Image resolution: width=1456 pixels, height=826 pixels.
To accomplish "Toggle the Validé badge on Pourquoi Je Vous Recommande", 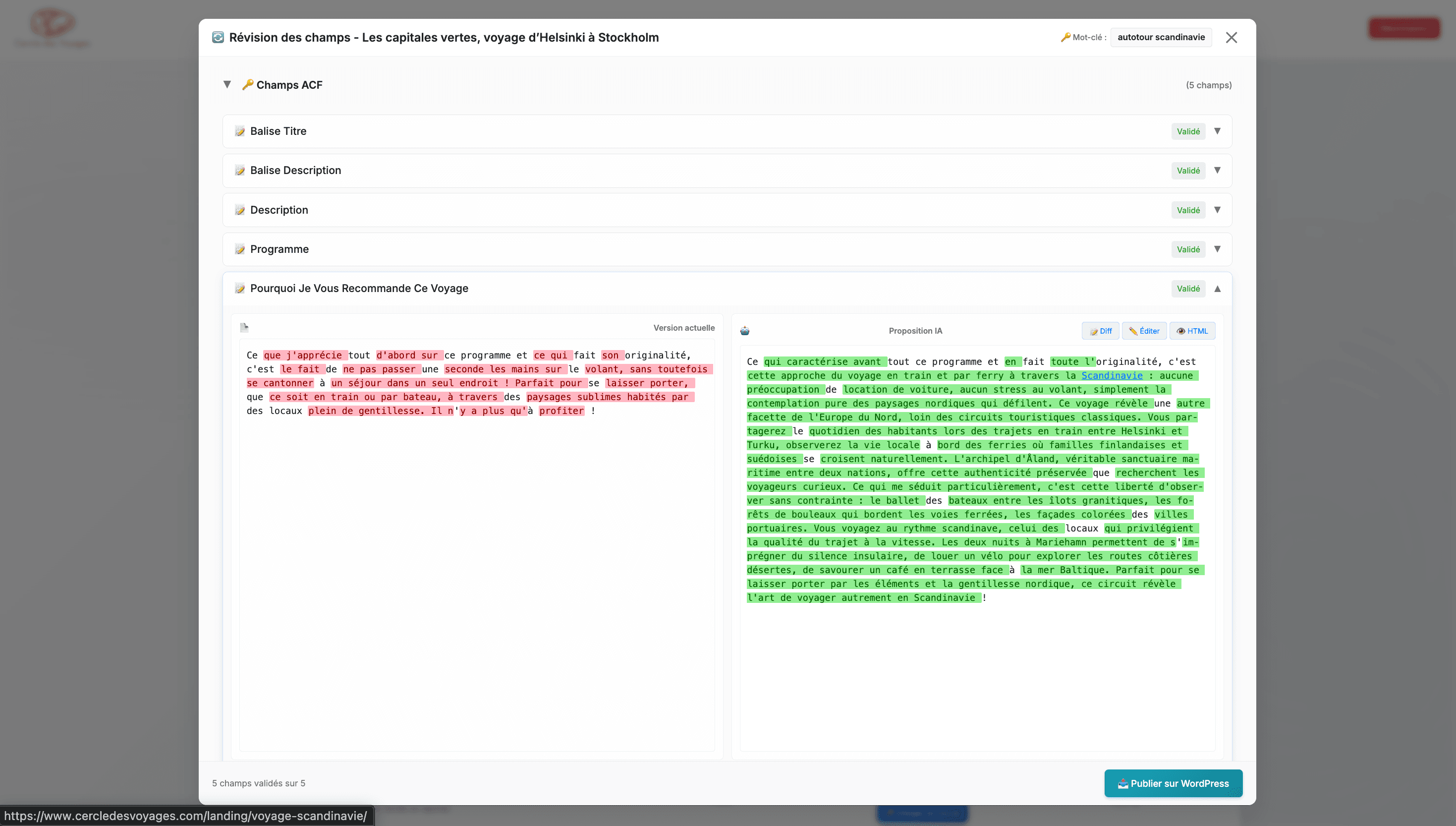I will [1188, 288].
